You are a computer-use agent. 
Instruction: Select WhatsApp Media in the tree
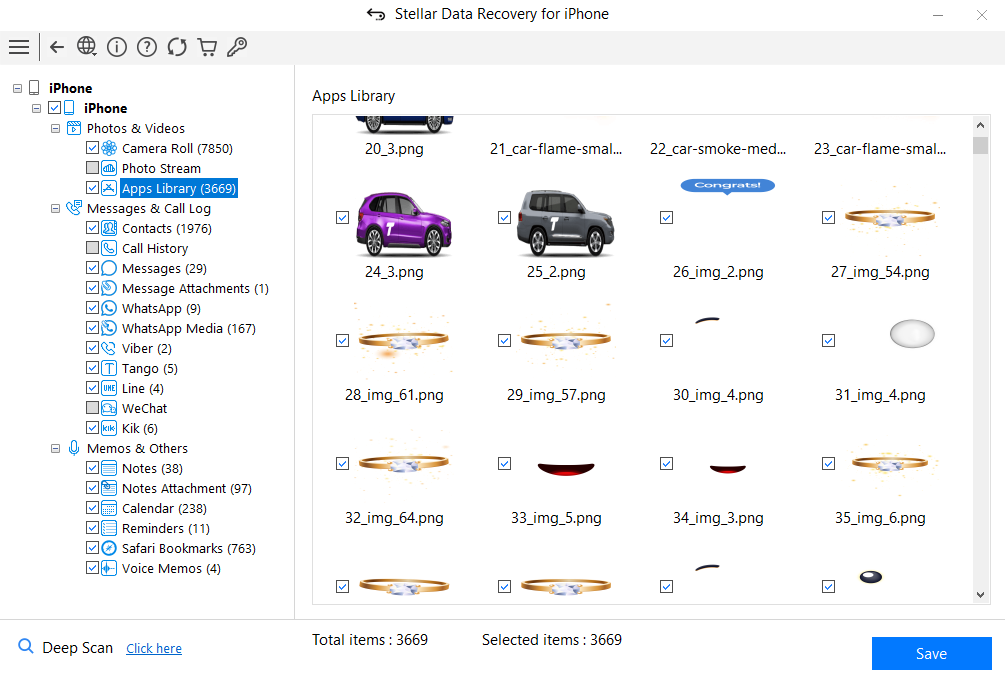[188, 328]
